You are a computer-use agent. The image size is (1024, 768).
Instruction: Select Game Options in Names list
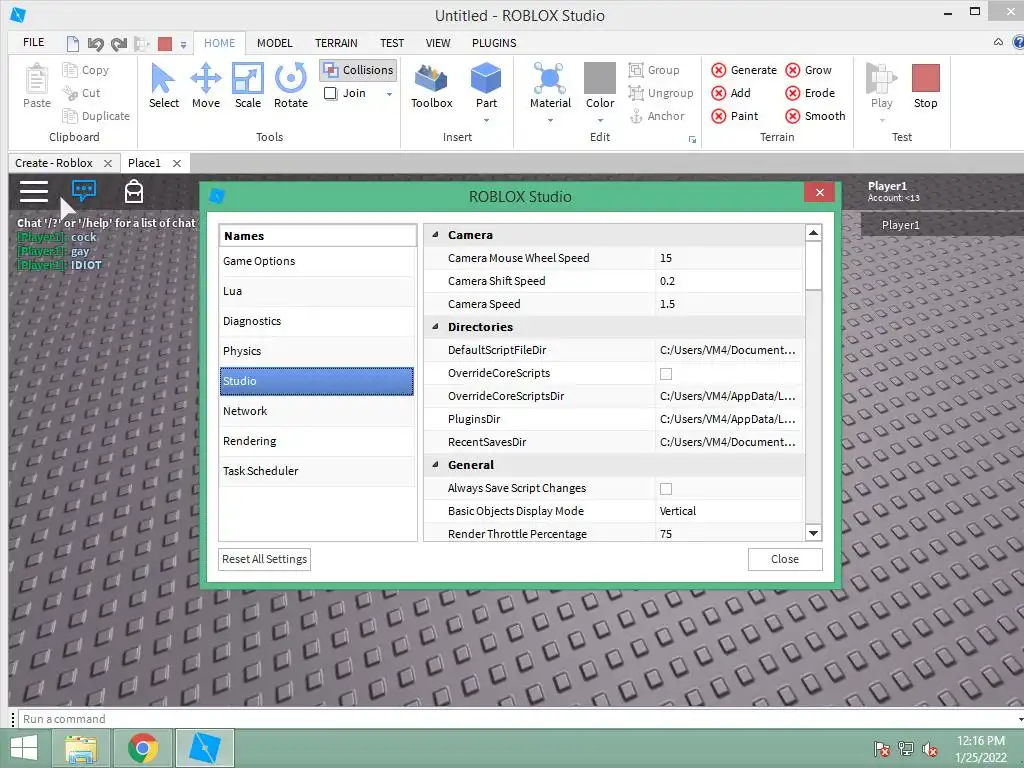317,261
